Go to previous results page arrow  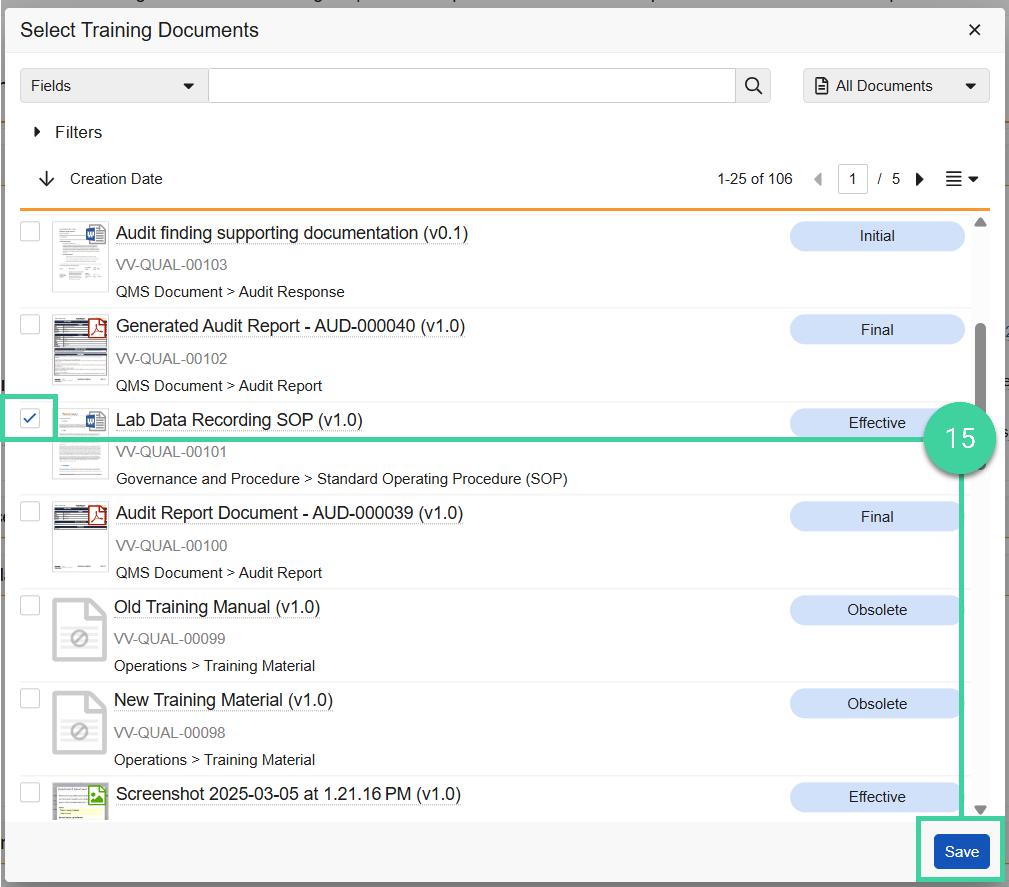pyautogui.click(x=818, y=180)
